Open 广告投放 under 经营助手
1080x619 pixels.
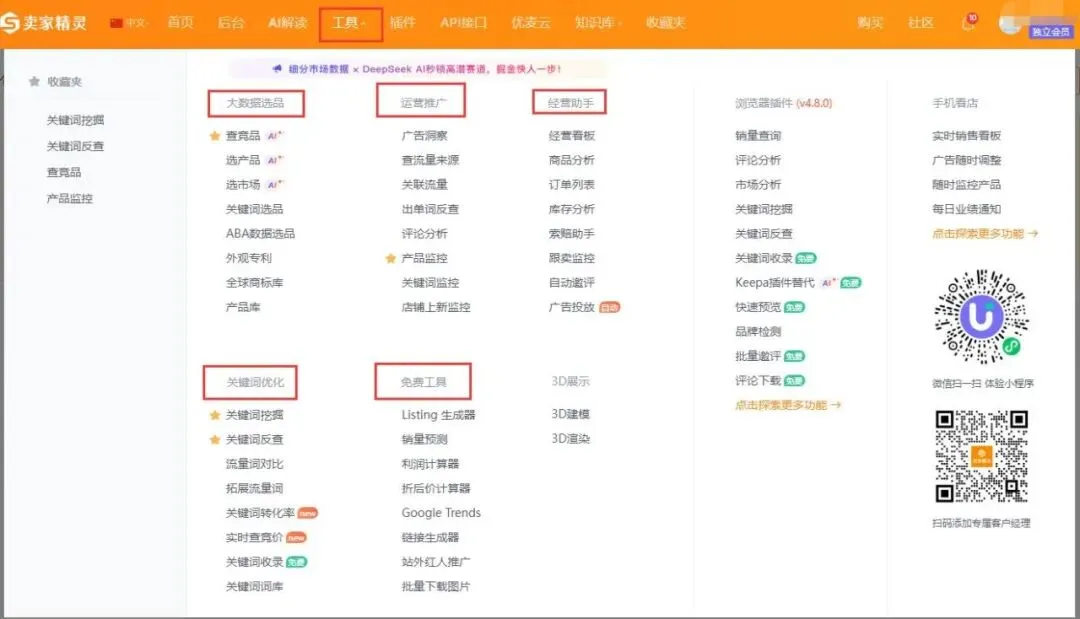click(x=572, y=307)
